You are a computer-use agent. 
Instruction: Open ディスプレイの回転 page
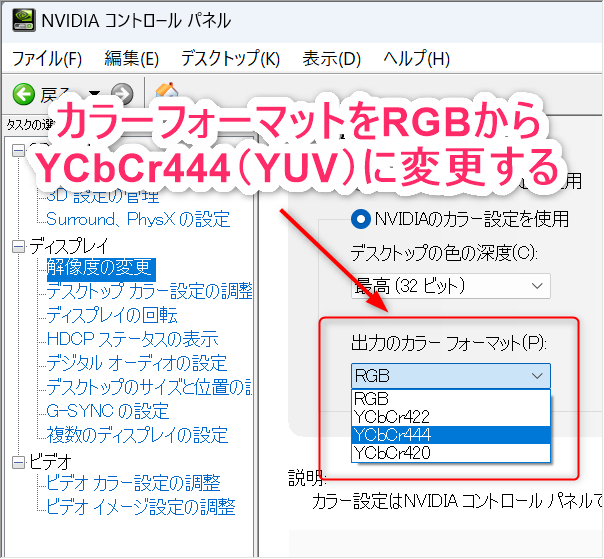coord(112,316)
